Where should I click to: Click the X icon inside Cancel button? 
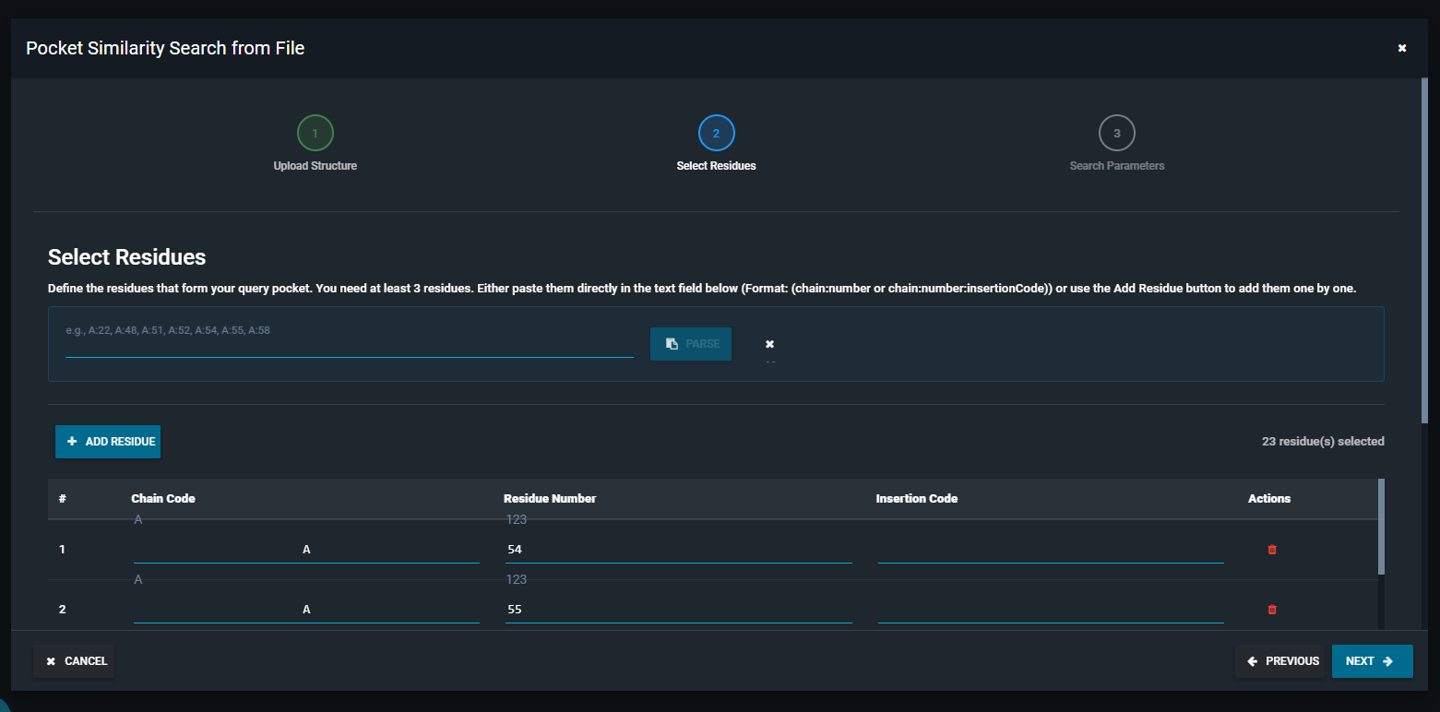50,660
